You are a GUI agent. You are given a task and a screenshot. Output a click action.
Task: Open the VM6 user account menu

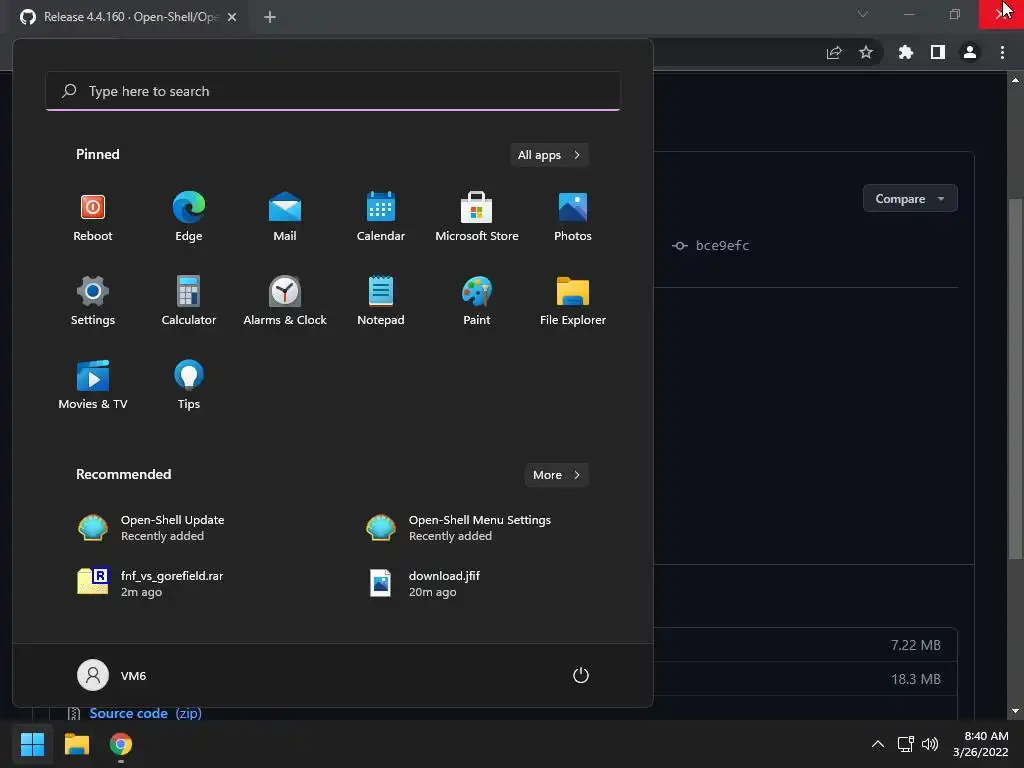pyautogui.click(x=112, y=675)
